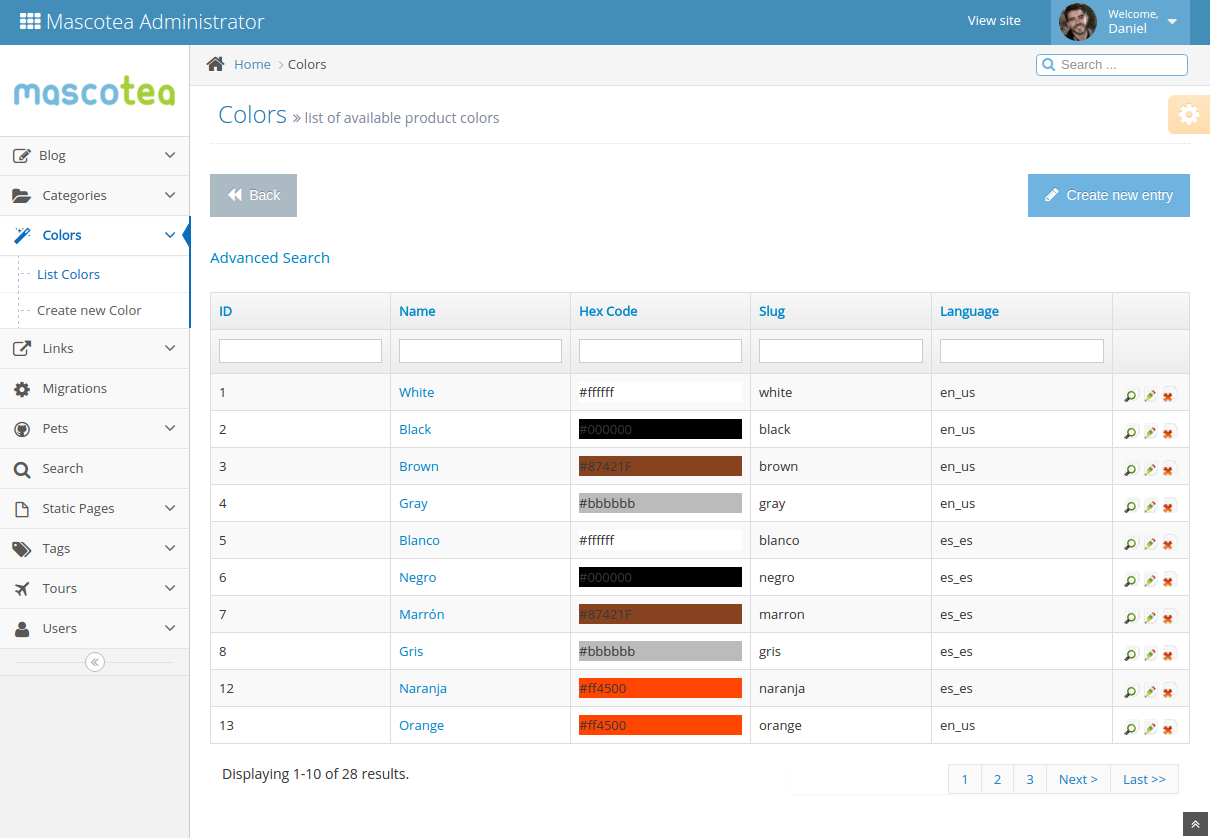View details of the White color entry
1210x838 pixels.
pyautogui.click(x=1130, y=395)
